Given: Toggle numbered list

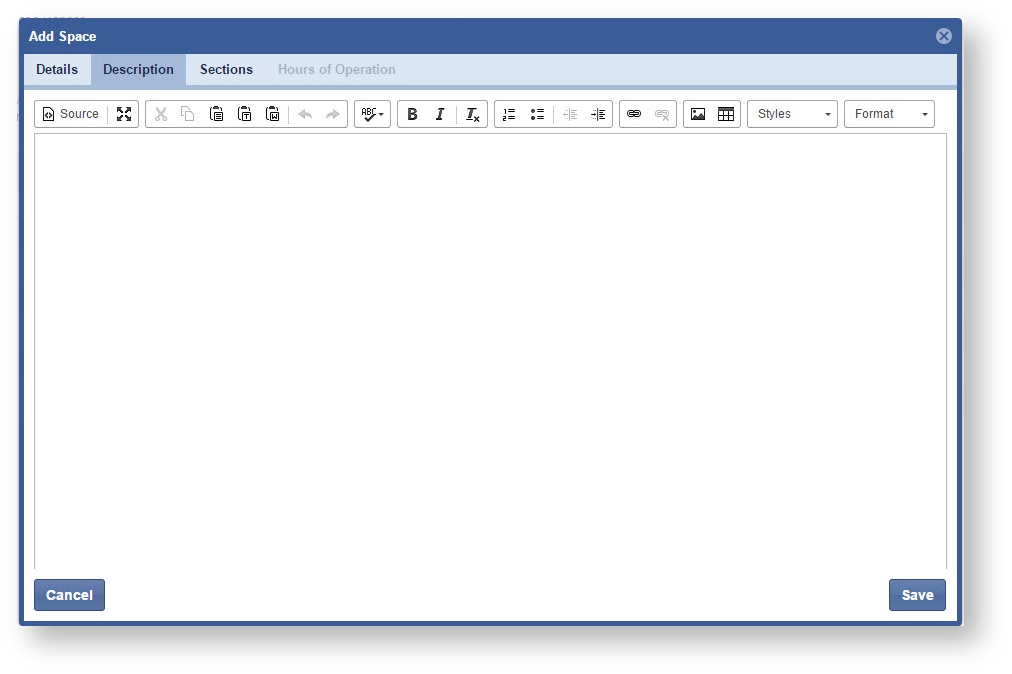Looking at the screenshot, I should click(x=509, y=114).
